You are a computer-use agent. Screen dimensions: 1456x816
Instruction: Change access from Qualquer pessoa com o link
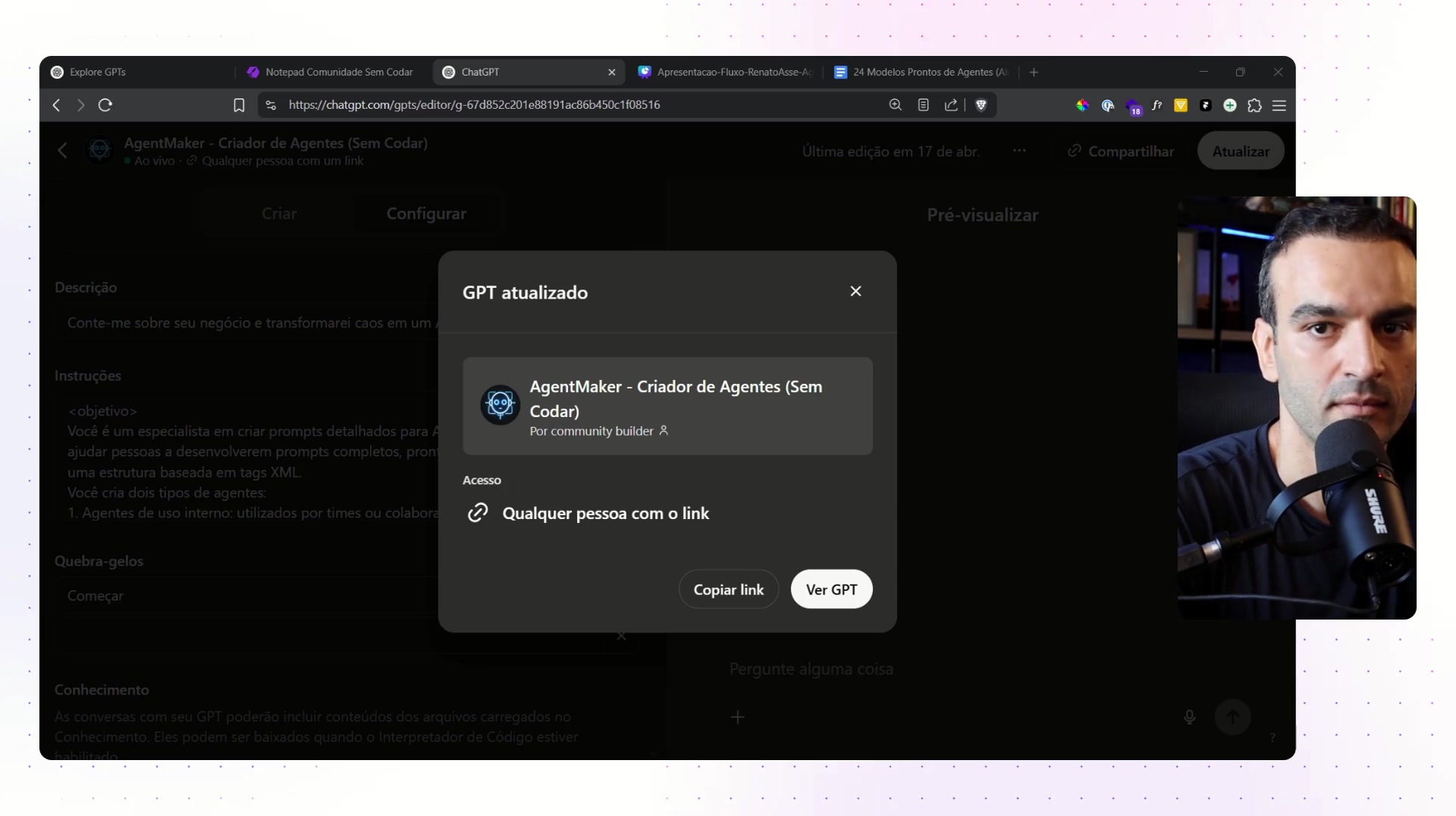pos(606,513)
